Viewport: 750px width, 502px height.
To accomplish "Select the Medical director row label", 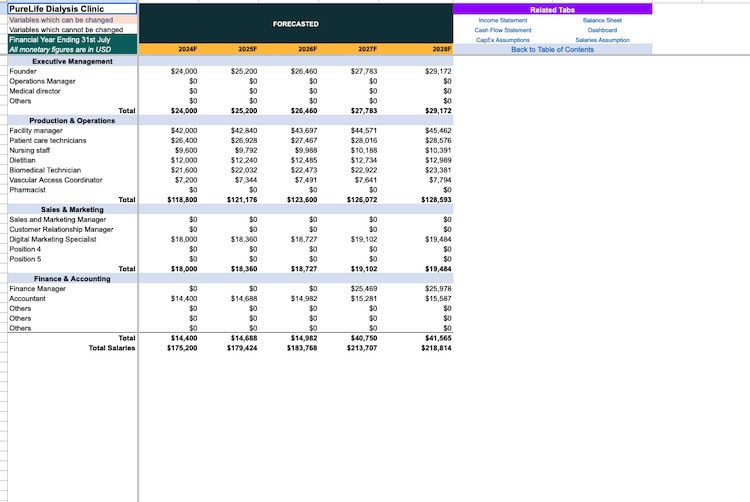I will 34,91.
